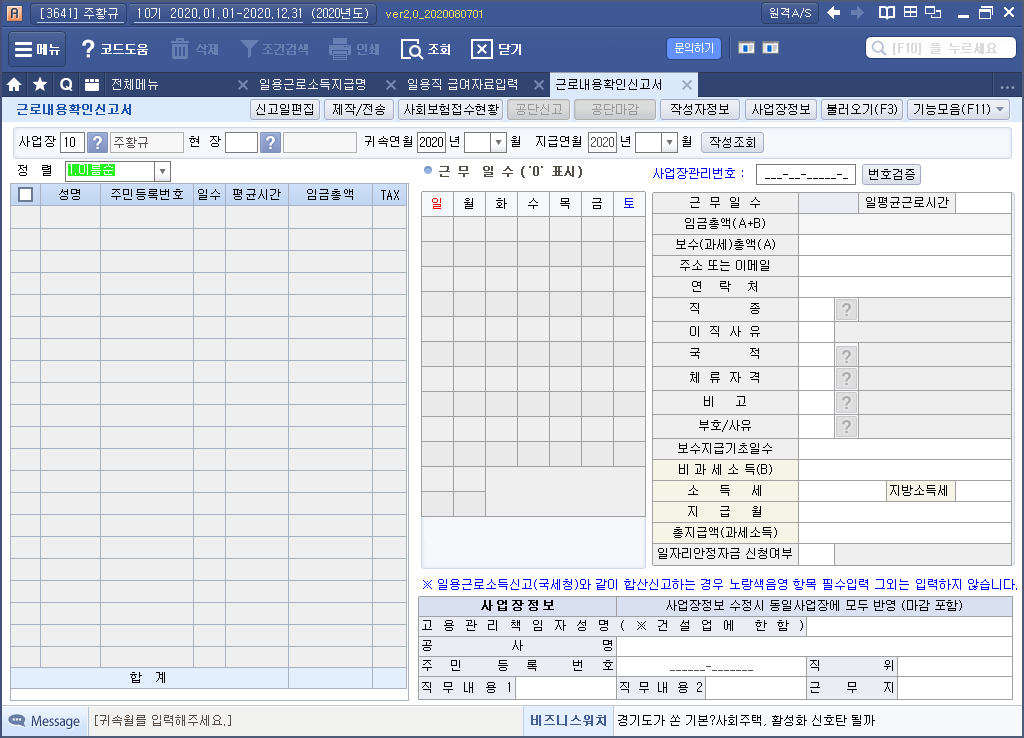Click the tab overflow ellipsis icon
The image size is (1024, 738).
point(1007,86)
